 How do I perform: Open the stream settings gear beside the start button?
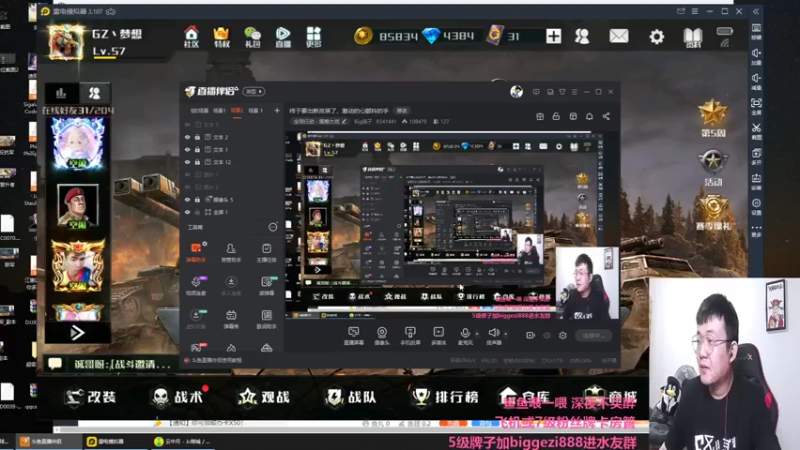pyautogui.click(x=563, y=335)
